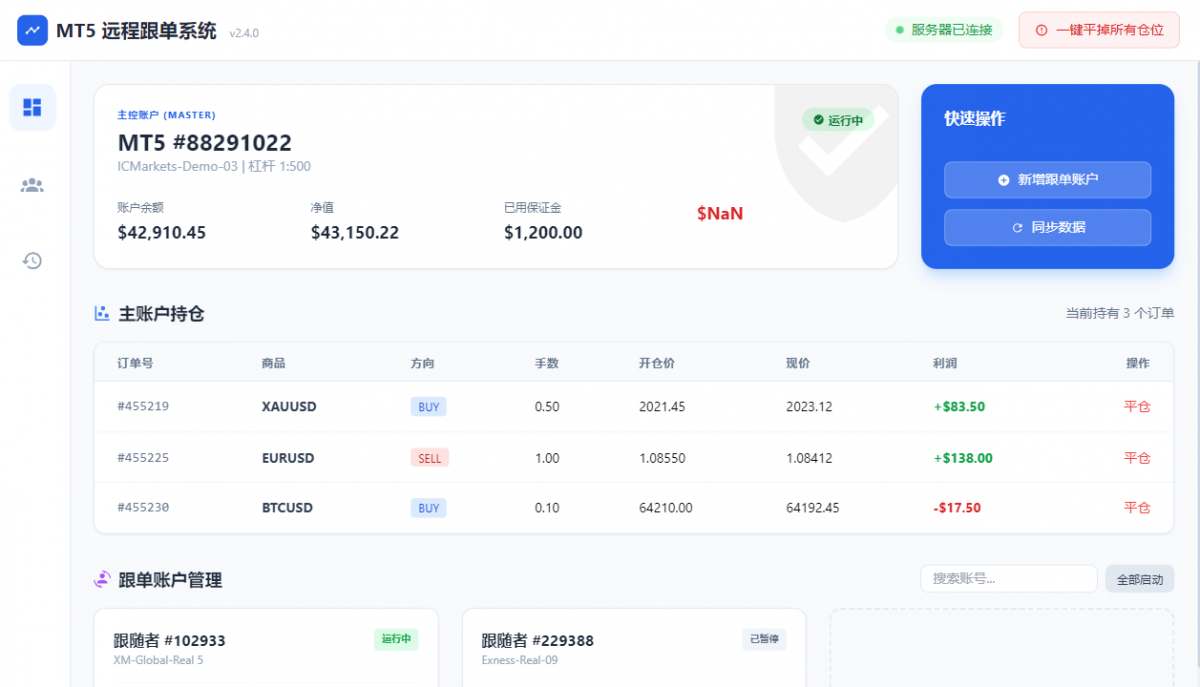The width and height of the screenshot is (1200, 687).
Task: Click EURUSD open price 1.08550
Action: (662, 458)
